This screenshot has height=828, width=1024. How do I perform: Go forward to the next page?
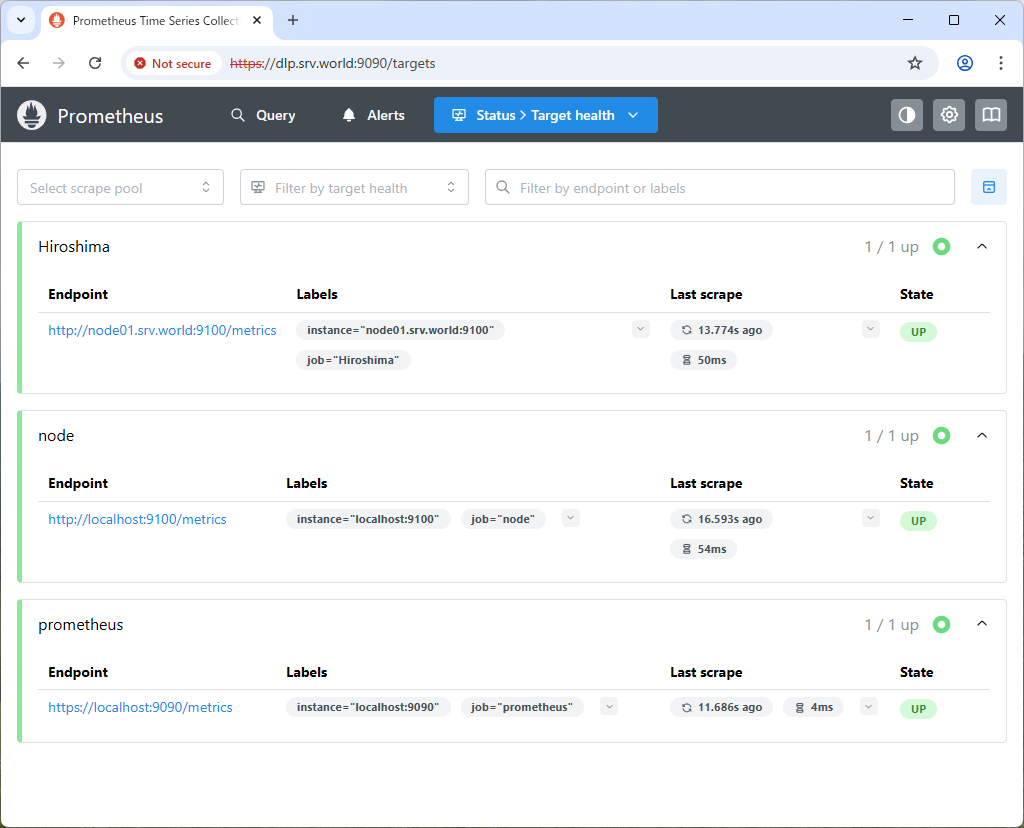(59, 63)
